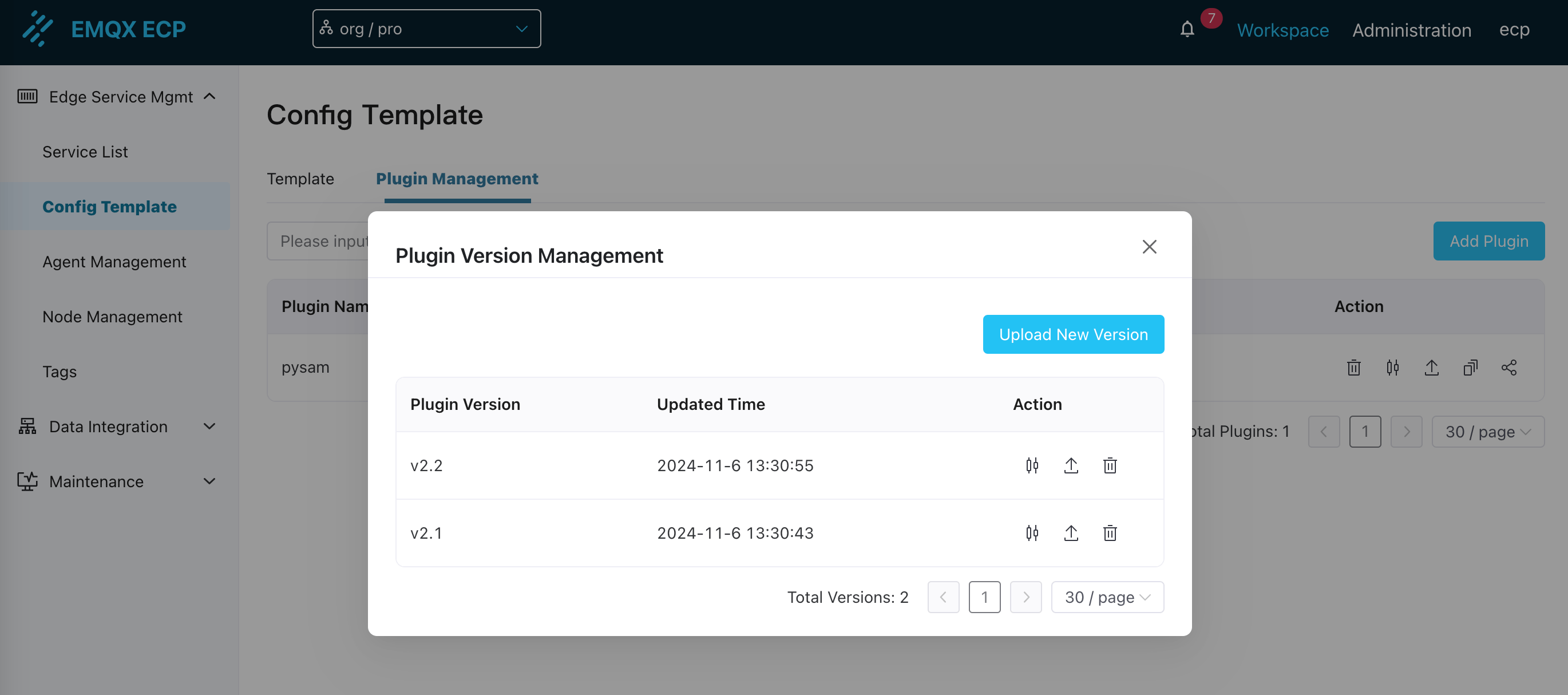Click the v2.1 version cell
The width and height of the screenshot is (1568, 695).
pos(426,533)
